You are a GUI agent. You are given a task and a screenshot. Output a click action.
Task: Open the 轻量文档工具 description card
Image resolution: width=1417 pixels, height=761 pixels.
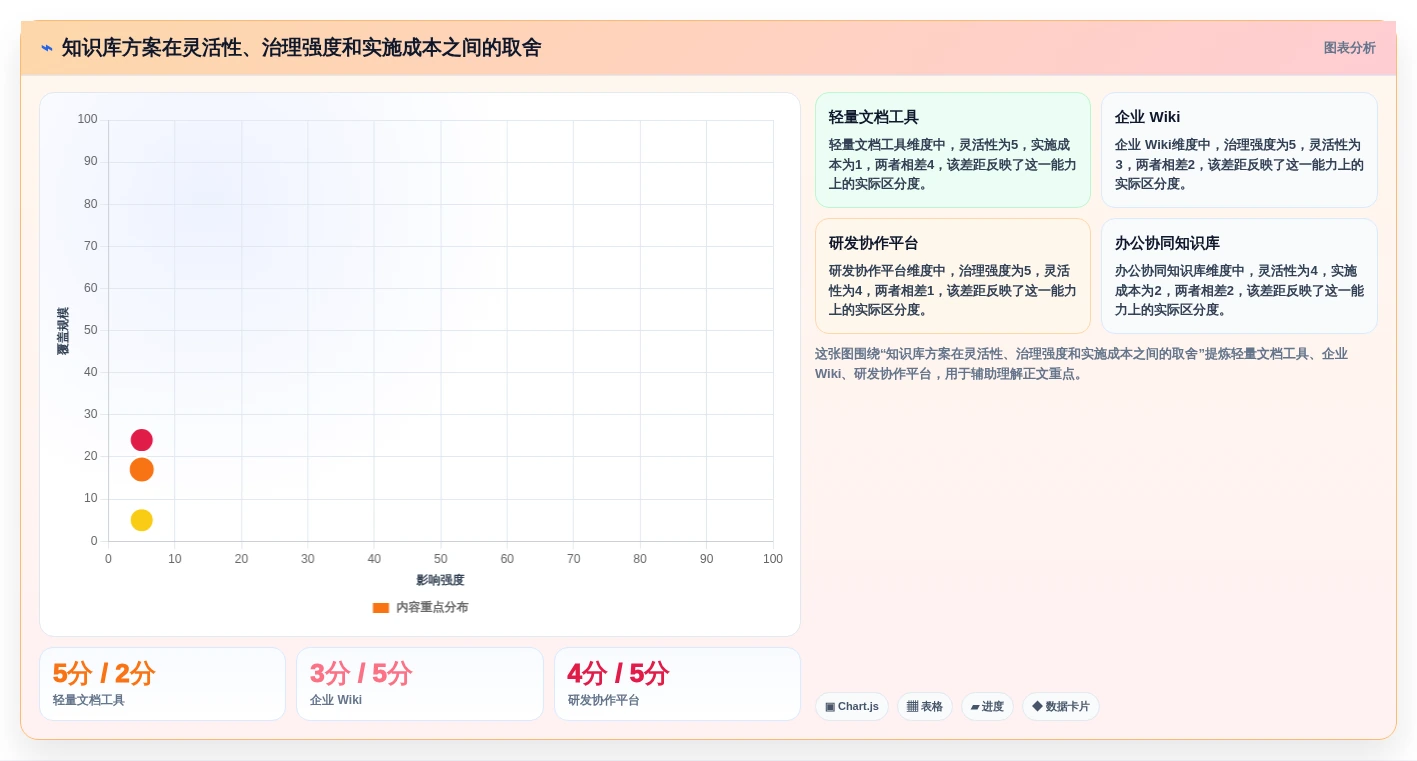tap(953, 150)
